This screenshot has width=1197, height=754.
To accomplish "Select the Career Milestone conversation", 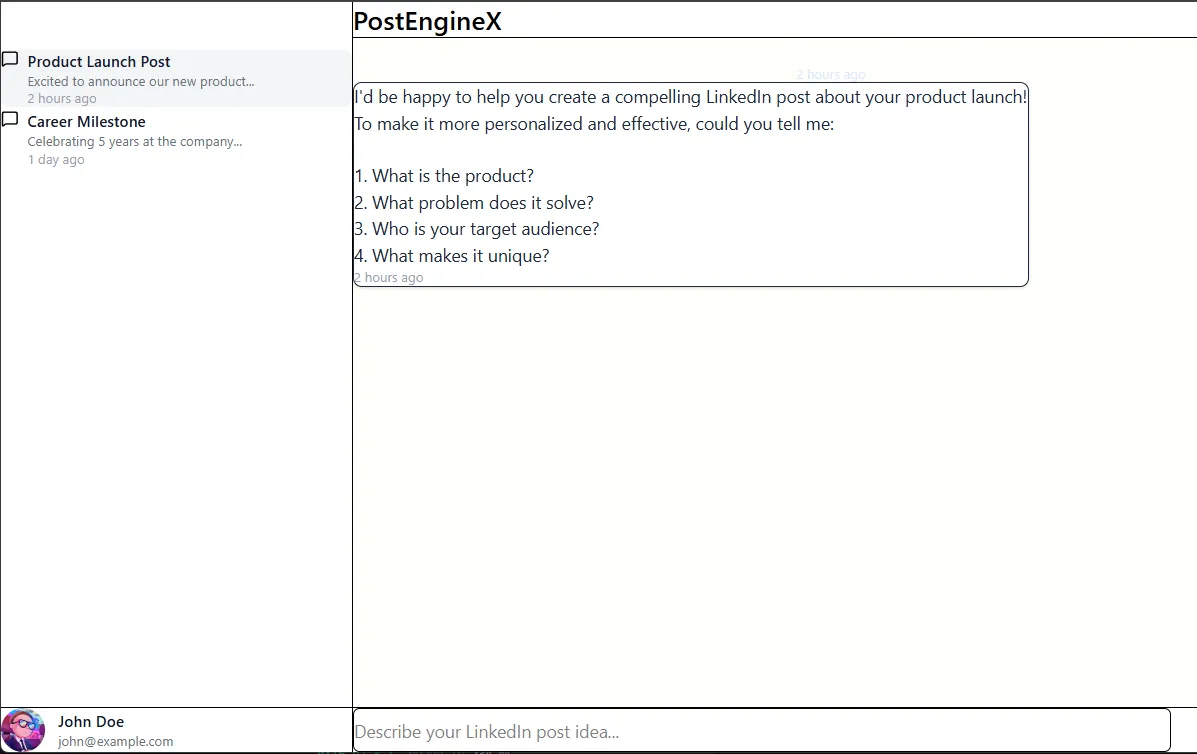I will (87, 122).
